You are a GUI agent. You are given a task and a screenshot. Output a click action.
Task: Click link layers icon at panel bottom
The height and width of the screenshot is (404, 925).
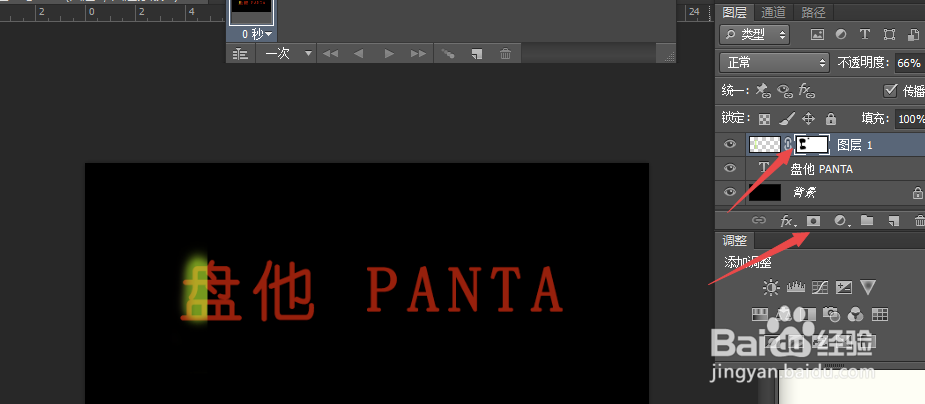pos(759,221)
